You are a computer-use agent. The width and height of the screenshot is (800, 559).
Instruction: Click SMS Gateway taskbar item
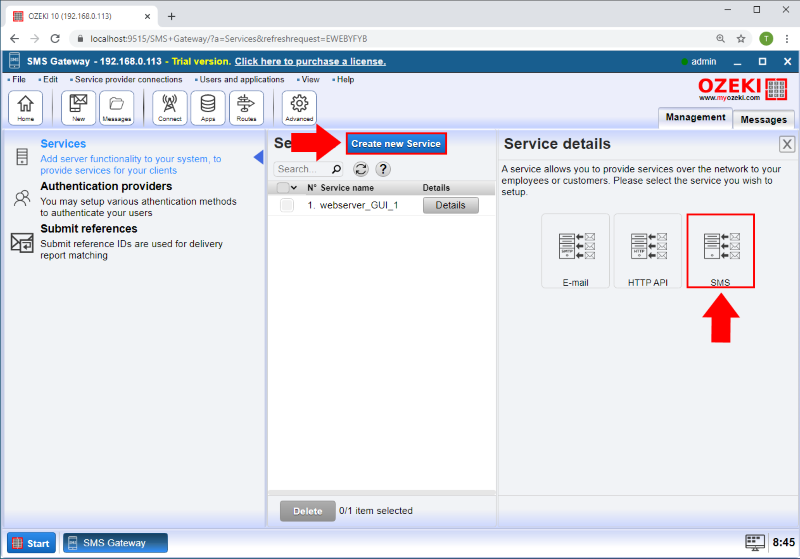click(115, 543)
